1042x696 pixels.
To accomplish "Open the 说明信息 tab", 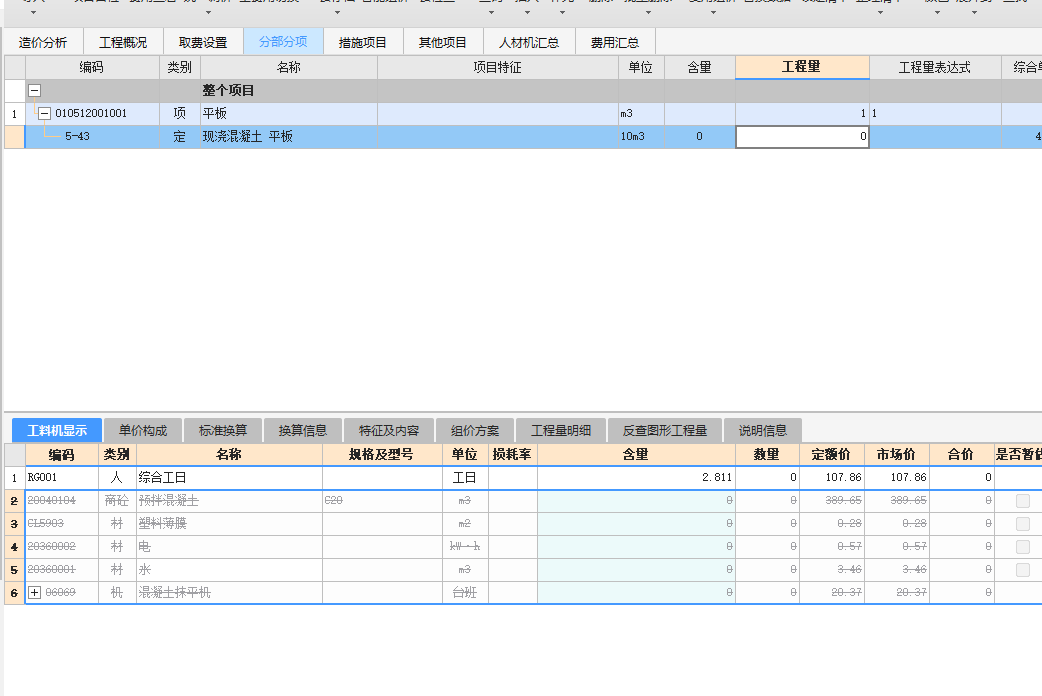I will [x=762, y=431].
